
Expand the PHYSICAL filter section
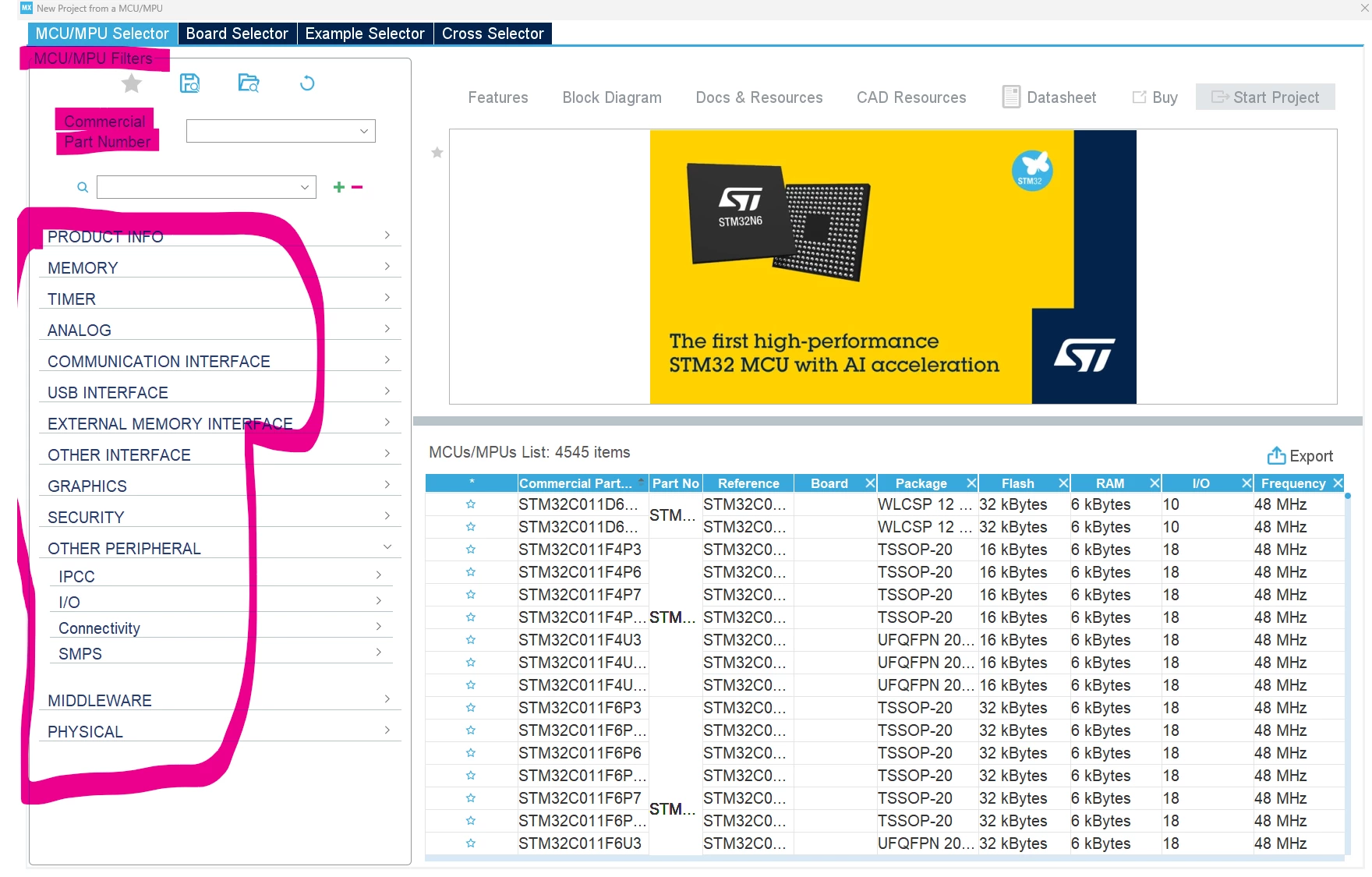[x=221, y=731]
